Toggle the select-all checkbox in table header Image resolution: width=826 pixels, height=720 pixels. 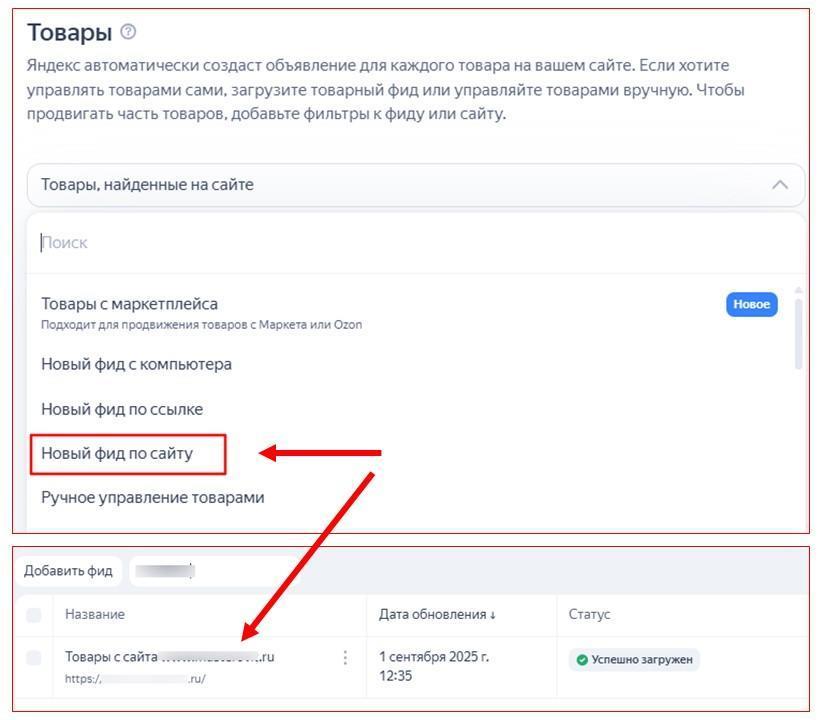point(34,615)
